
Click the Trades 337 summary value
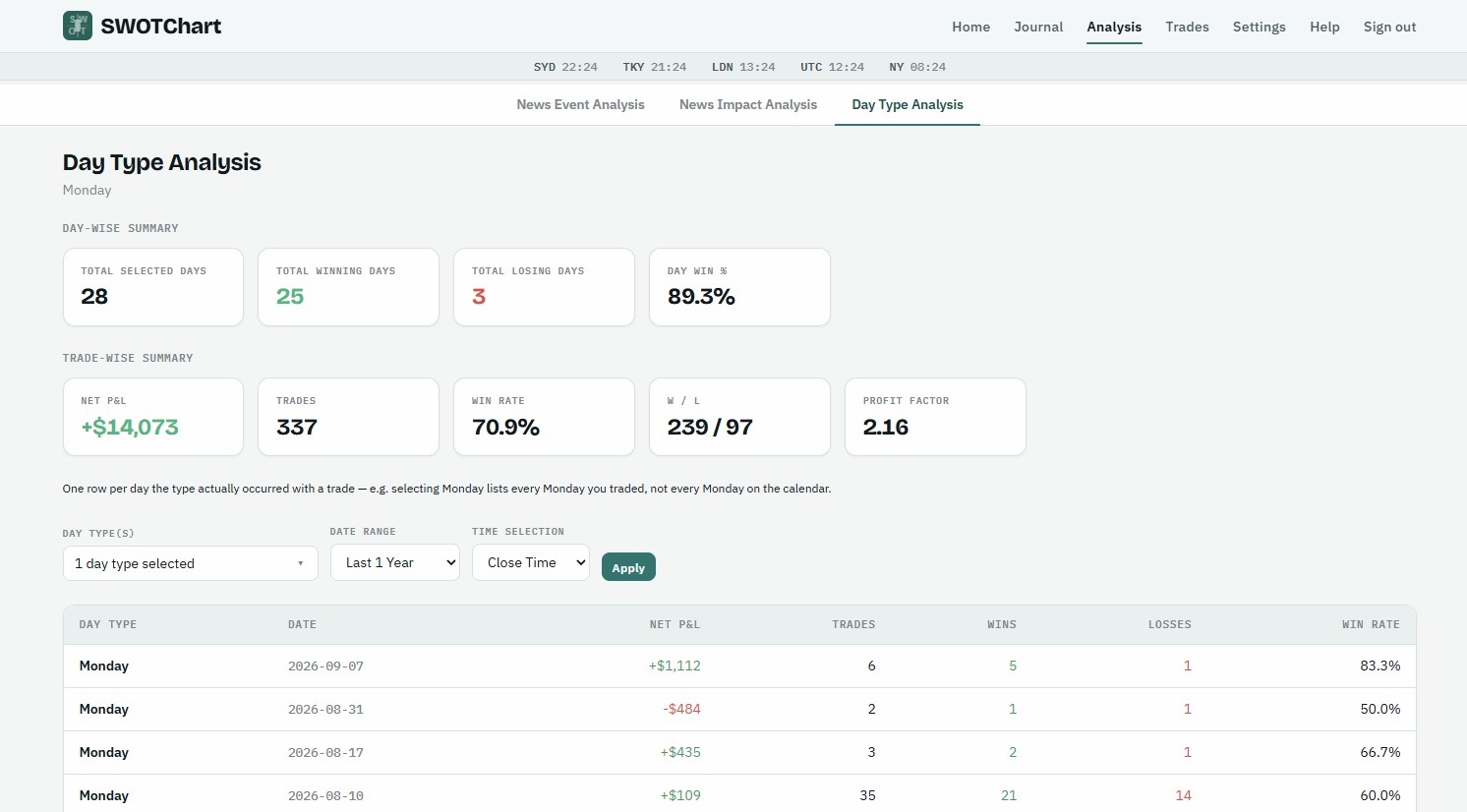[297, 427]
